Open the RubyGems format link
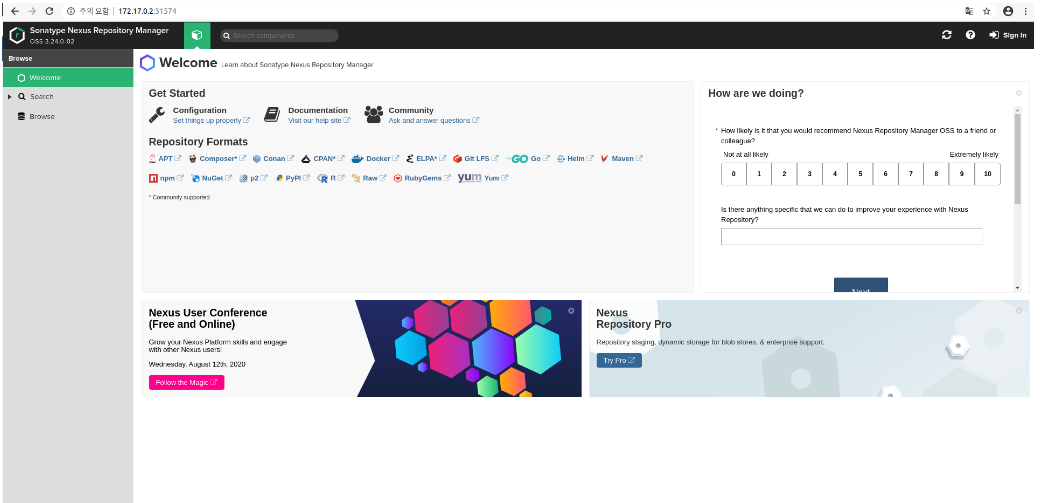 [x=422, y=178]
